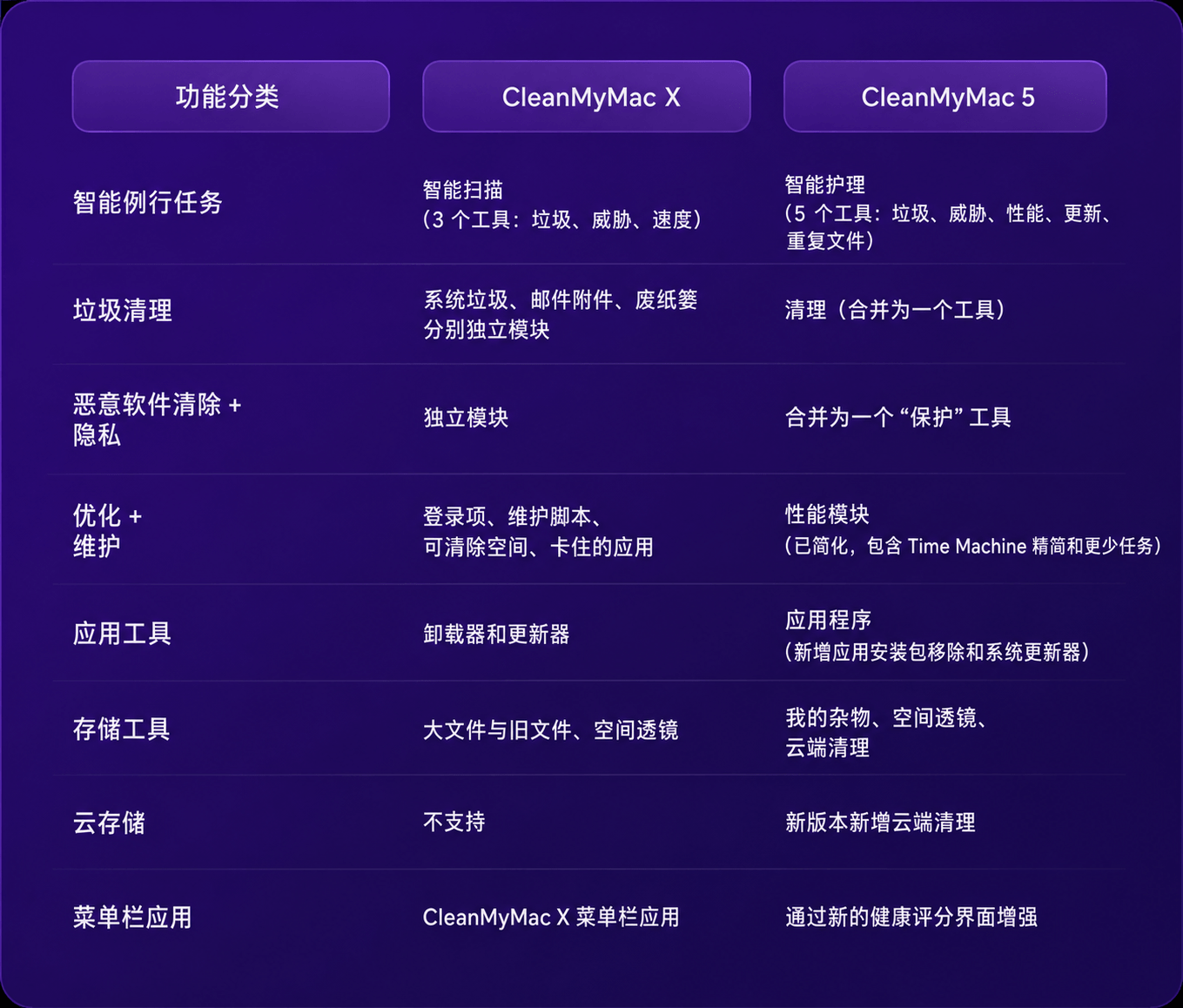Click the 清理（合并为一个工具）cell
This screenshot has width=1183, height=1008.
click(x=896, y=310)
